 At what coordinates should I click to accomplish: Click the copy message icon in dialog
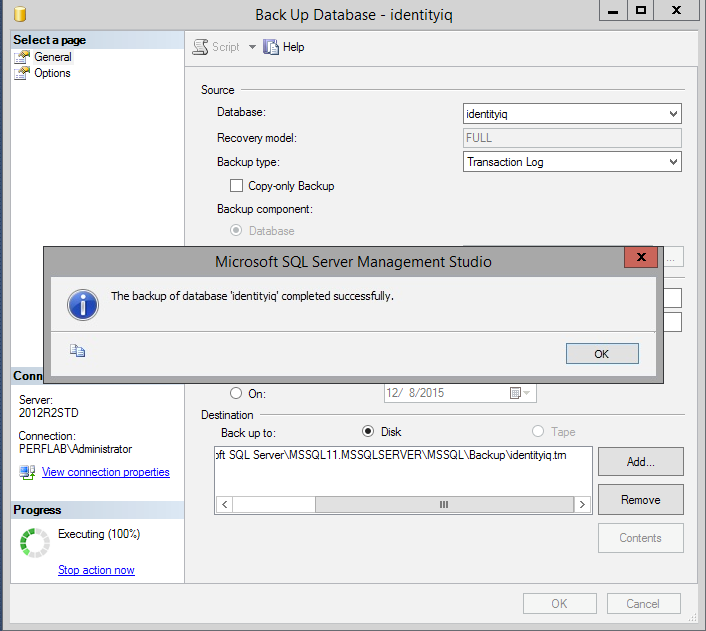point(77,350)
